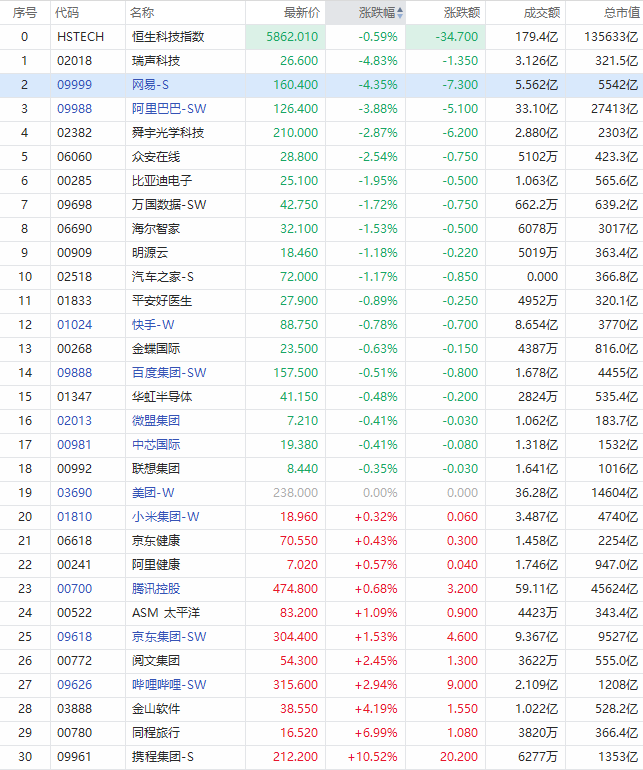The width and height of the screenshot is (643, 770).
Task: Sort by 成交额 column header
Action: pos(542,13)
